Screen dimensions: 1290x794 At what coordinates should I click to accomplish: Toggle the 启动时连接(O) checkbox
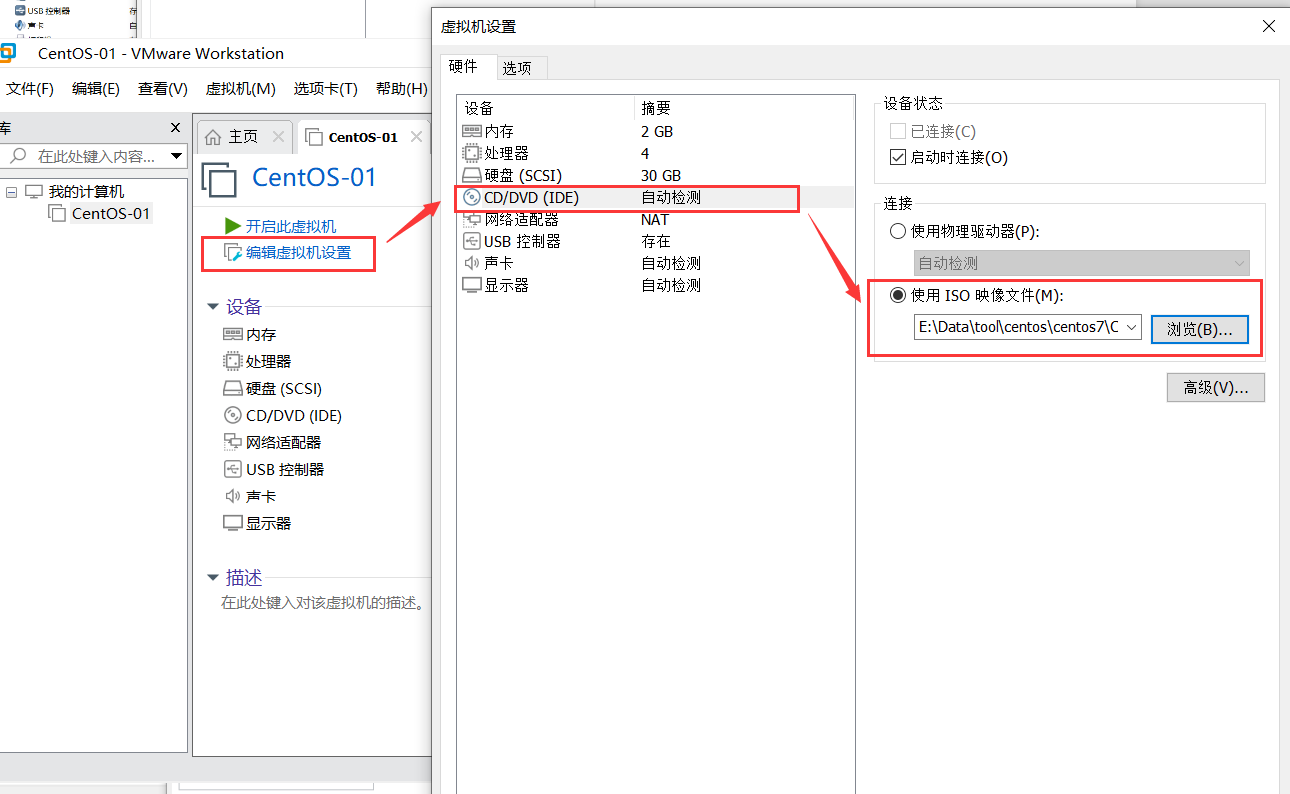point(897,158)
